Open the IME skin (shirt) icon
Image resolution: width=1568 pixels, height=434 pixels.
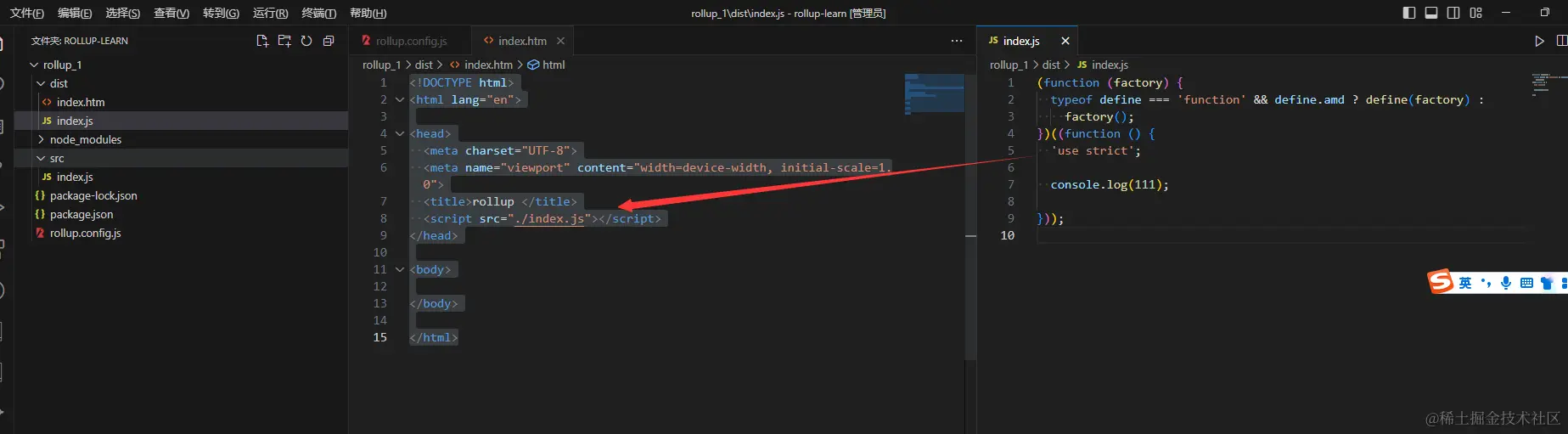click(1546, 284)
